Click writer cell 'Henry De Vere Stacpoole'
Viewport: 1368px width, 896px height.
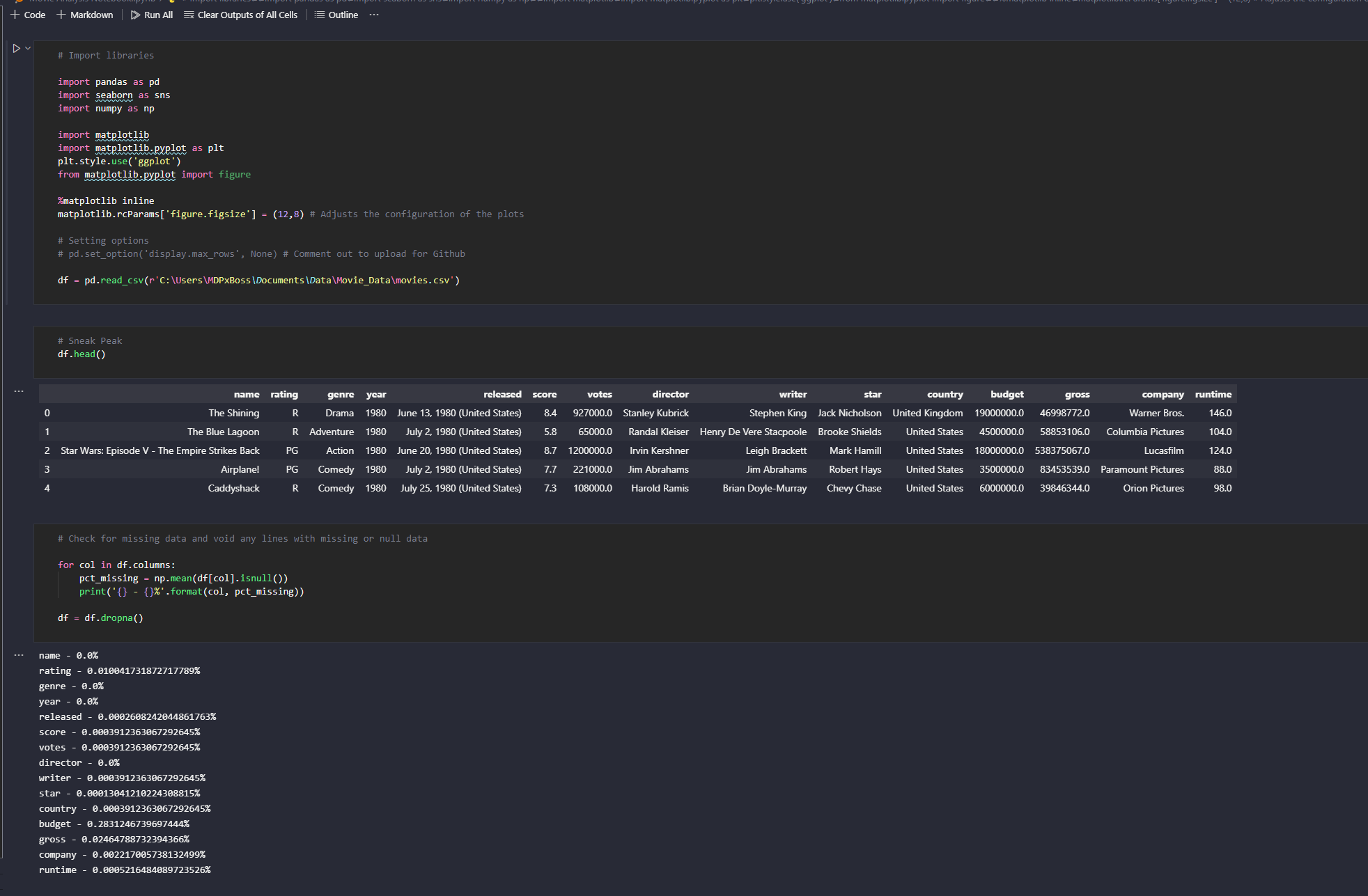click(x=754, y=432)
